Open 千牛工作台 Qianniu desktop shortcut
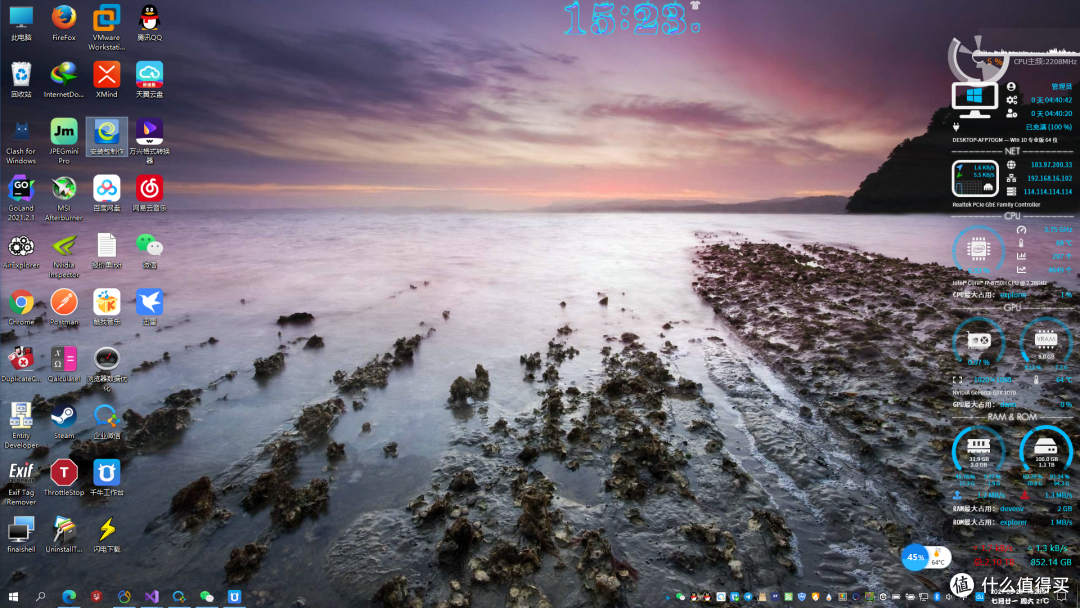This screenshot has height=608, width=1080. pos(106,479)
